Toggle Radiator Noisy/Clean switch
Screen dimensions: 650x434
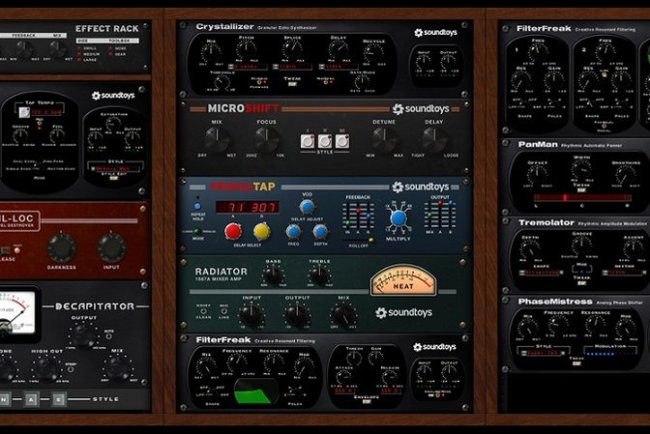pos(204,311)
